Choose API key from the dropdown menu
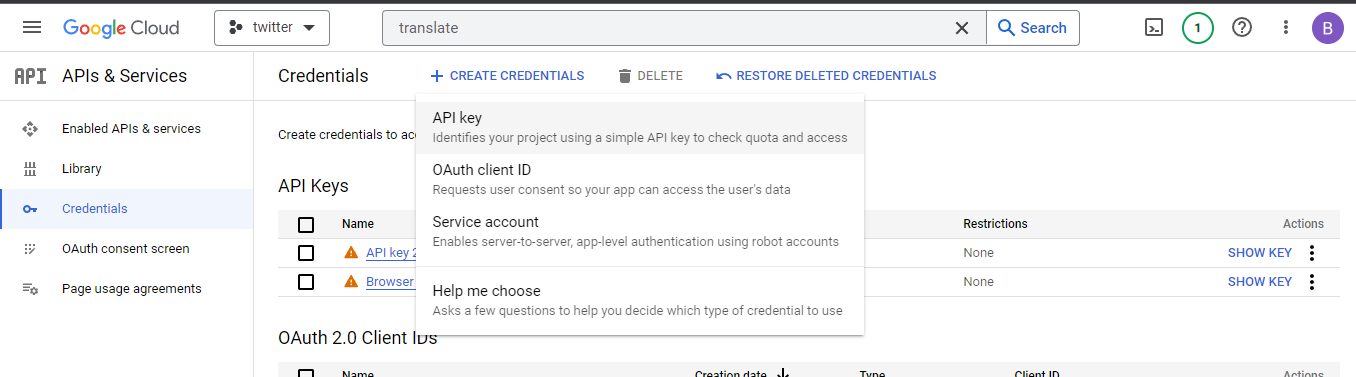This screenshot has height=377, width=1356. (640, 127)
